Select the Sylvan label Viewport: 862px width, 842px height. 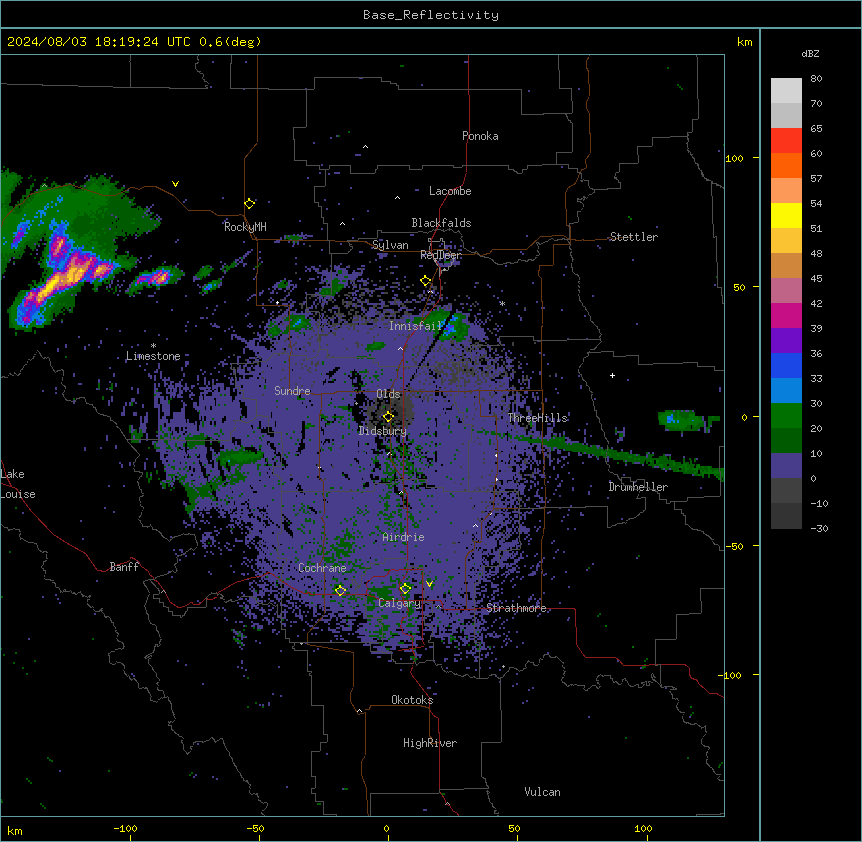(390, 245)
